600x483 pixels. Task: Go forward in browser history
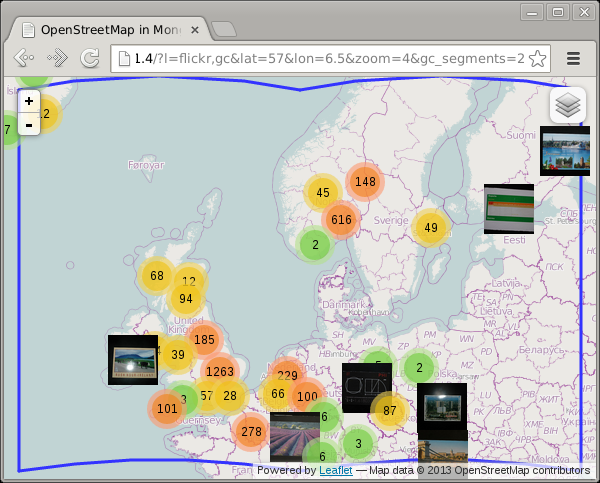(57, 58)
